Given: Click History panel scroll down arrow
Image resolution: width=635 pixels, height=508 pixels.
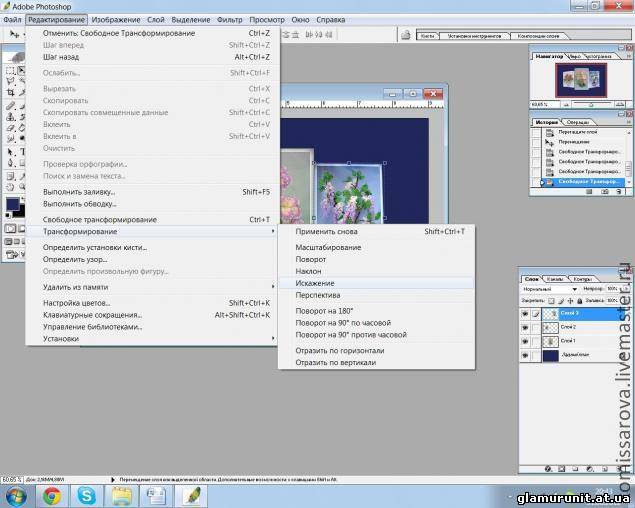Looking at the screenshot, I should [629, 182].
